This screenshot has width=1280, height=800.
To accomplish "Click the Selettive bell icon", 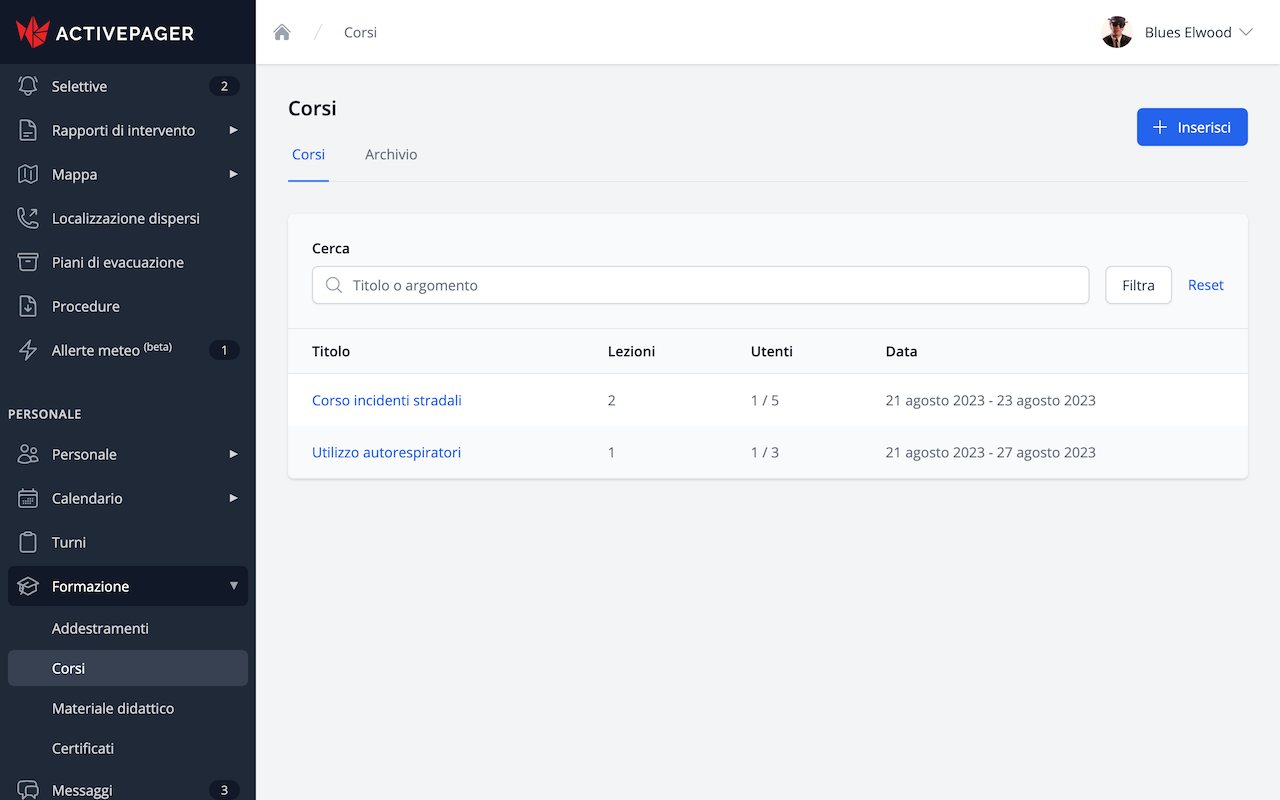I will (x=28, y=86).
